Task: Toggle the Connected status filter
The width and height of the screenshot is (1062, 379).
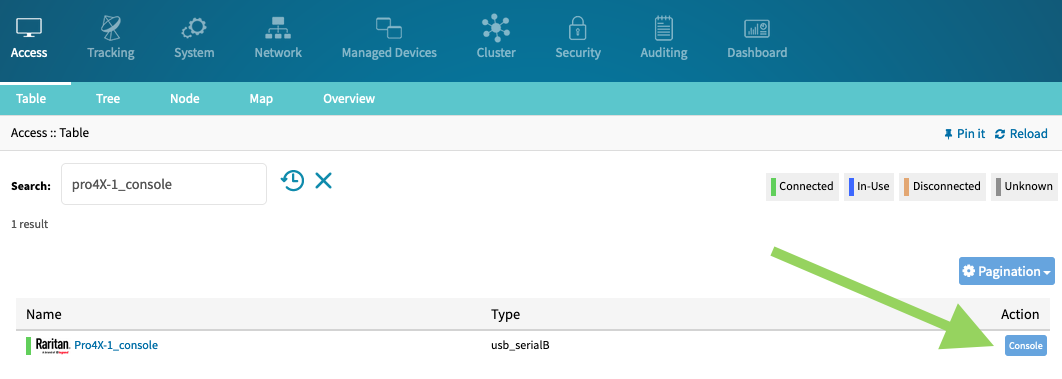Action: [x=802, y=186]
